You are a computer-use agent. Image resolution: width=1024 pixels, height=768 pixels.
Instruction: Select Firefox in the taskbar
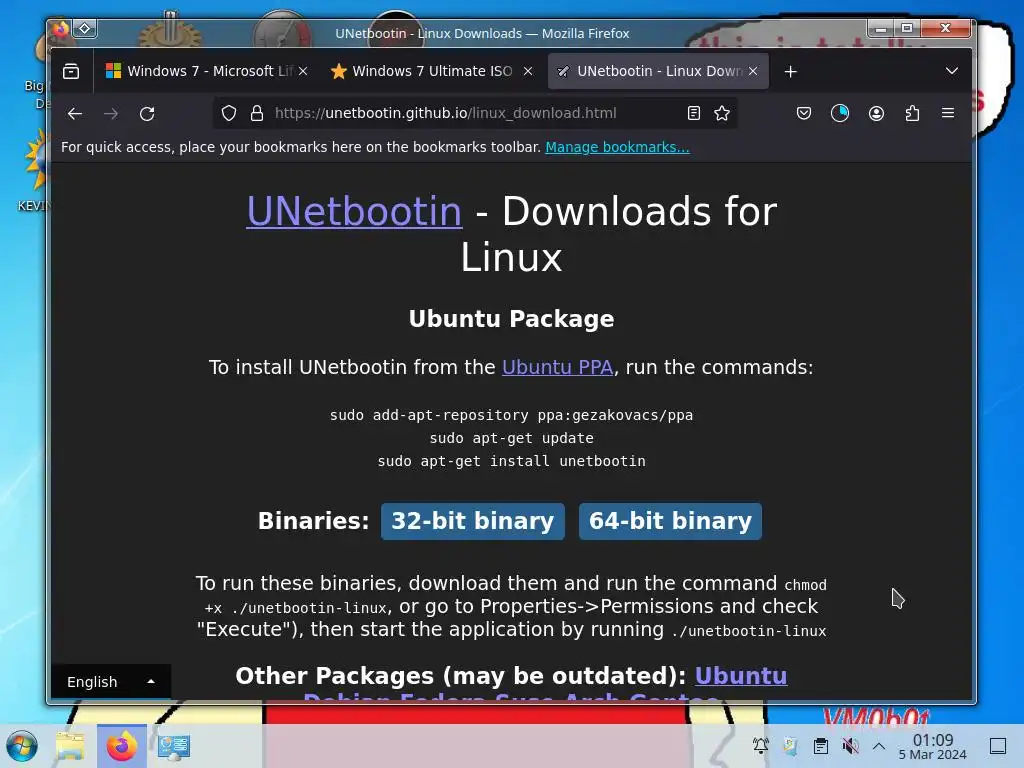point(121,746)
